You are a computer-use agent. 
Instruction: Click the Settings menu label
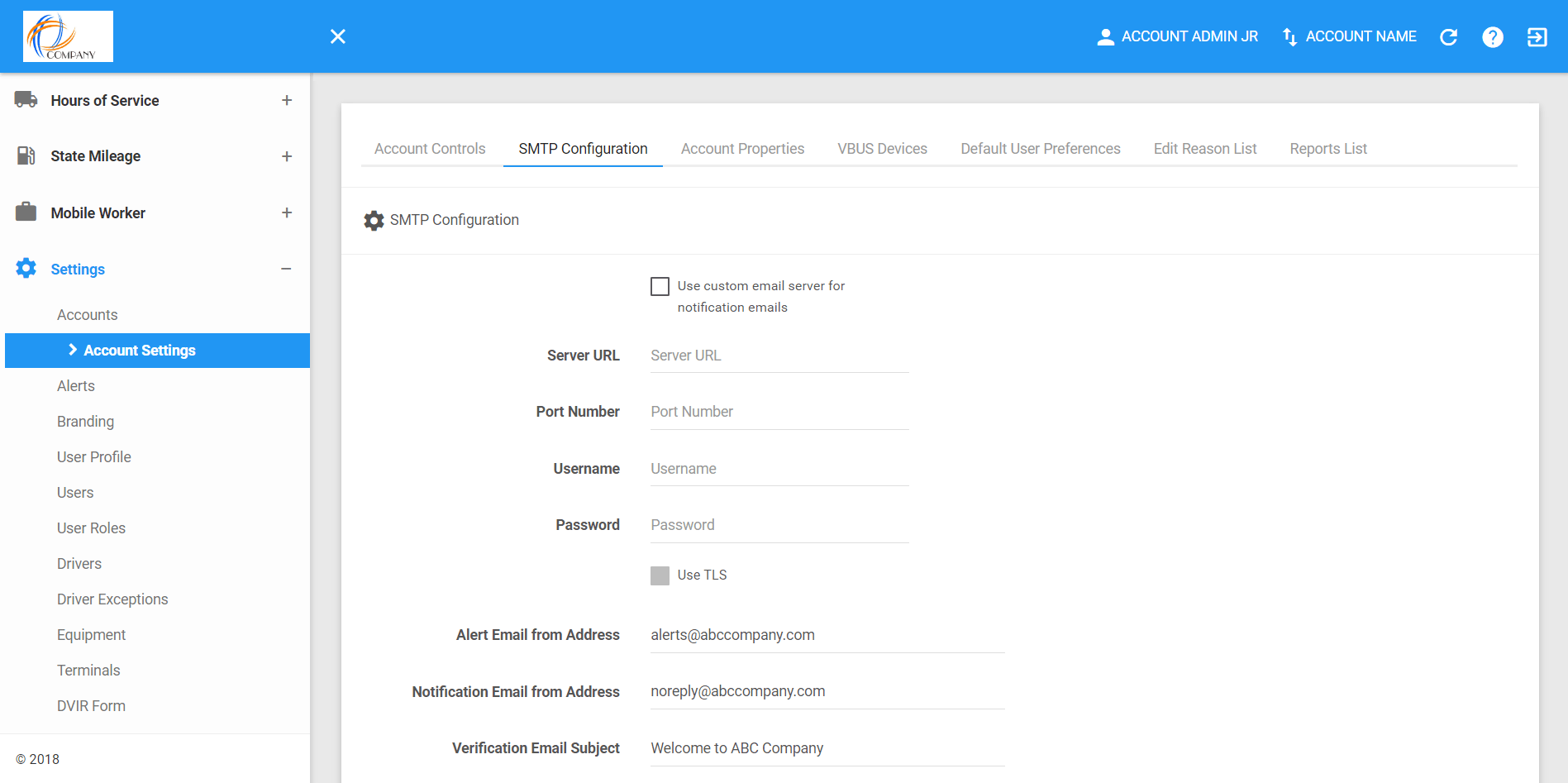tap(78, 269)
